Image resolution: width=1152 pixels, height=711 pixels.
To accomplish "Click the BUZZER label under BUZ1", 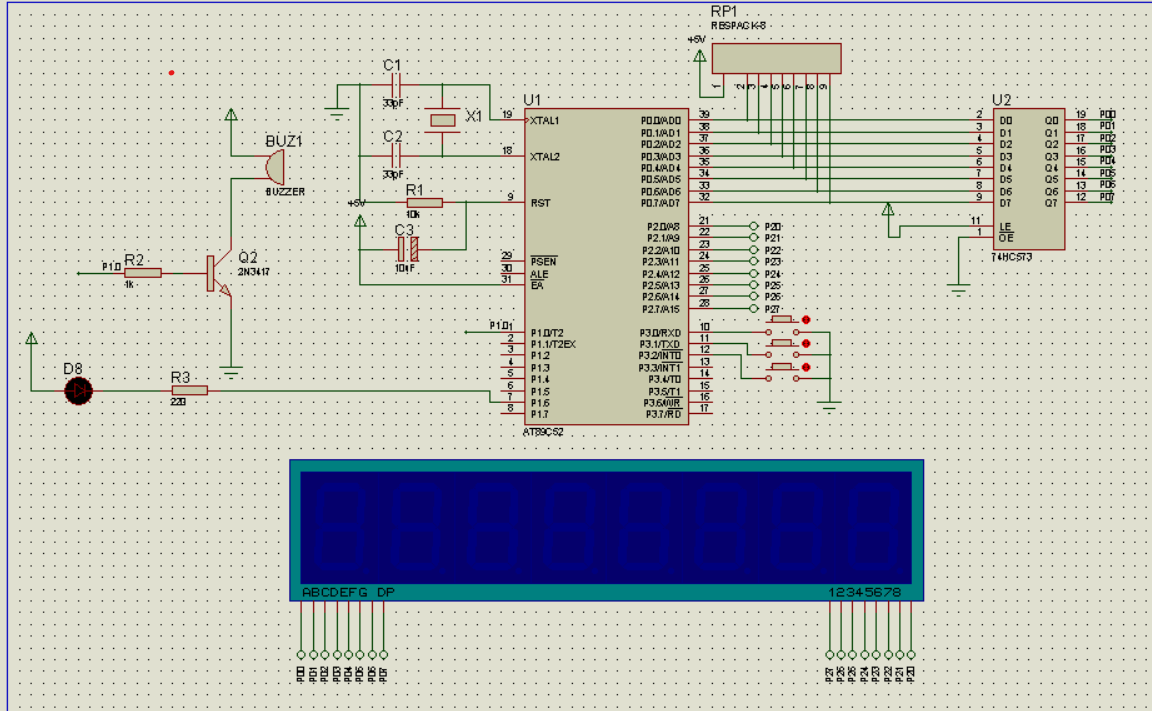I will point(285,192).
